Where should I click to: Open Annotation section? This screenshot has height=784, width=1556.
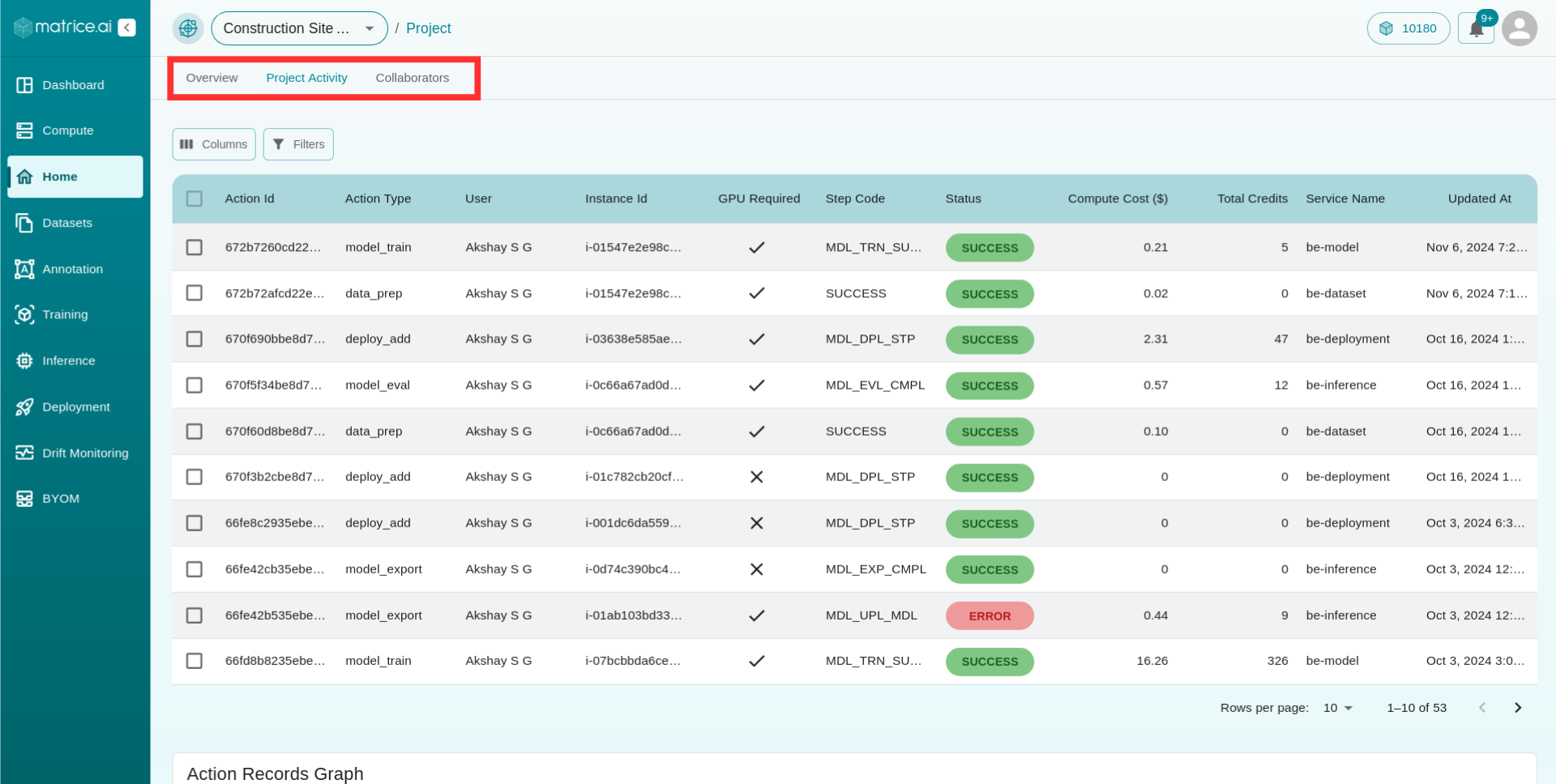75,269
